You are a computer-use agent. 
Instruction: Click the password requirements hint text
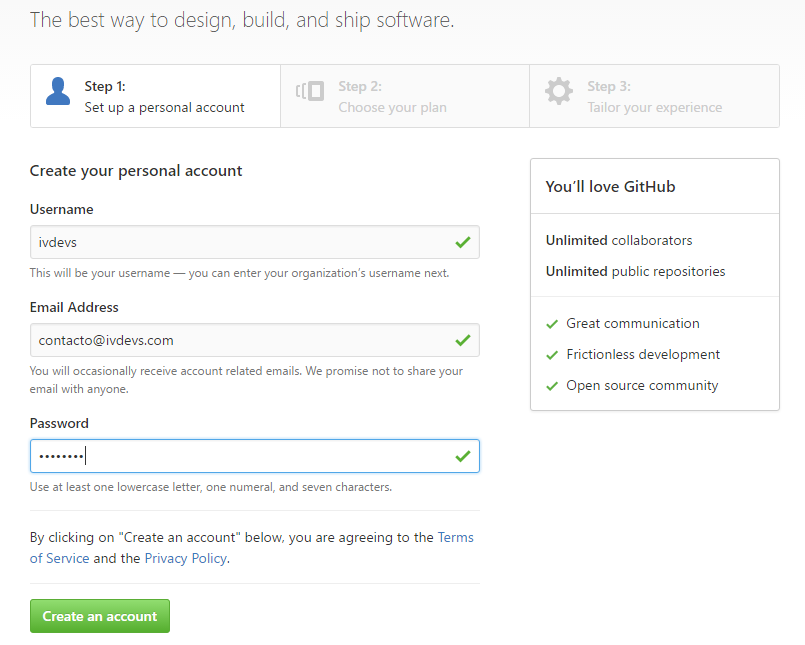pos(210,487)
